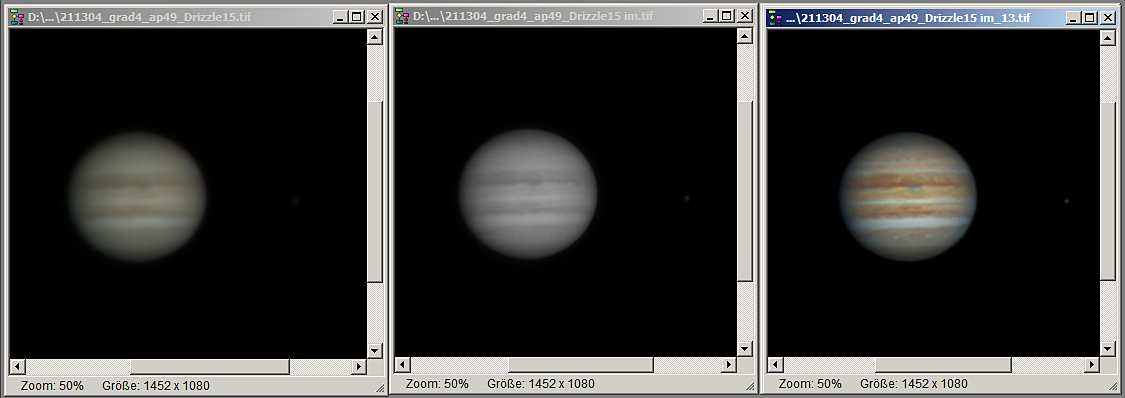This screenshot has width=1125, height=398.
Task: Close the Drizzle15 im.tif window
Action: pyautogui.click(x=745, y=16)
